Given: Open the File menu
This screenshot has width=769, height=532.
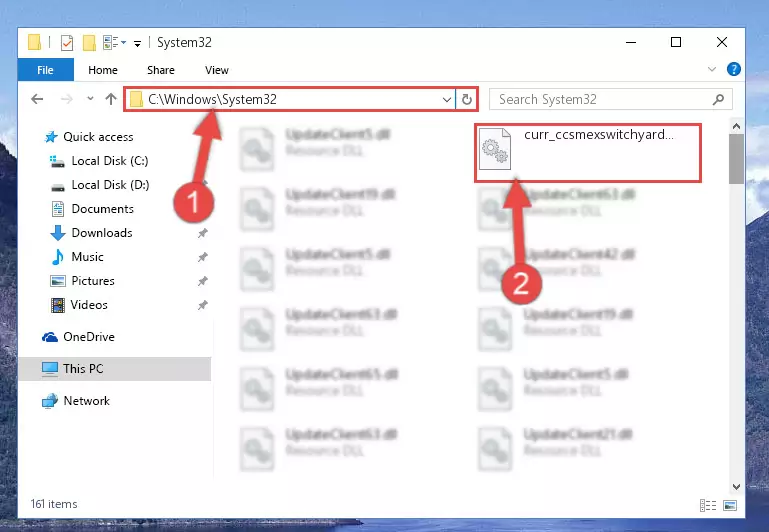Looking at the screenshot, I should tap(46, 70).
